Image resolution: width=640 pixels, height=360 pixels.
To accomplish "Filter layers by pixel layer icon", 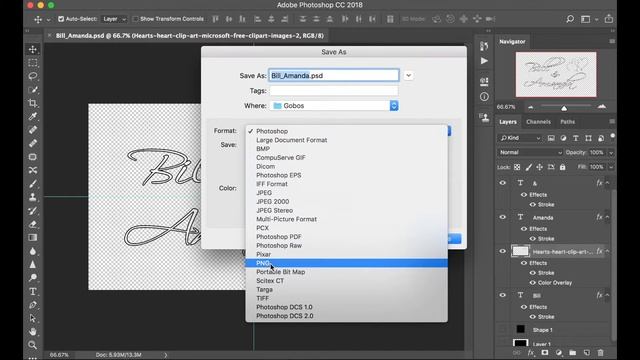I will (x=551, y=138).
